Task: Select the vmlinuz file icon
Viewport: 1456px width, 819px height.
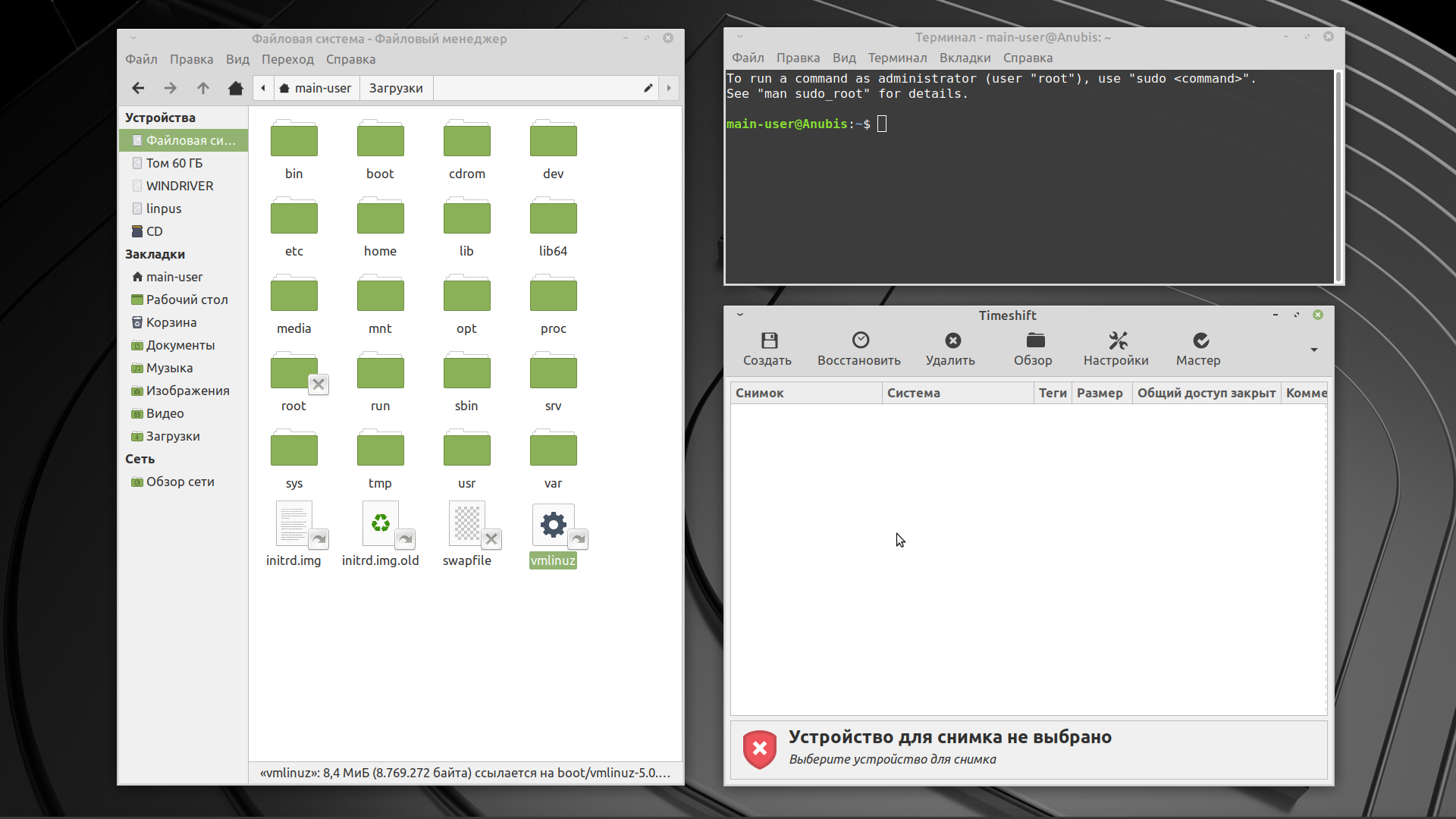Action: point(554,524)
